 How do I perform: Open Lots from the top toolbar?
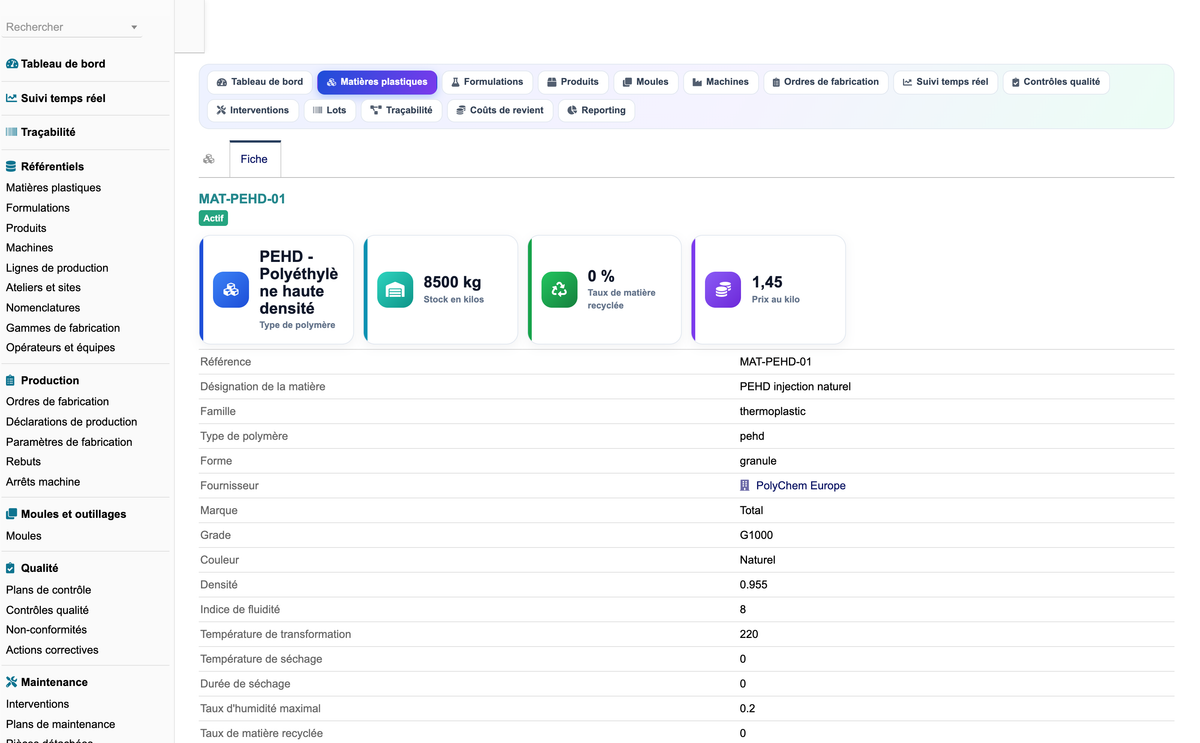329,110
